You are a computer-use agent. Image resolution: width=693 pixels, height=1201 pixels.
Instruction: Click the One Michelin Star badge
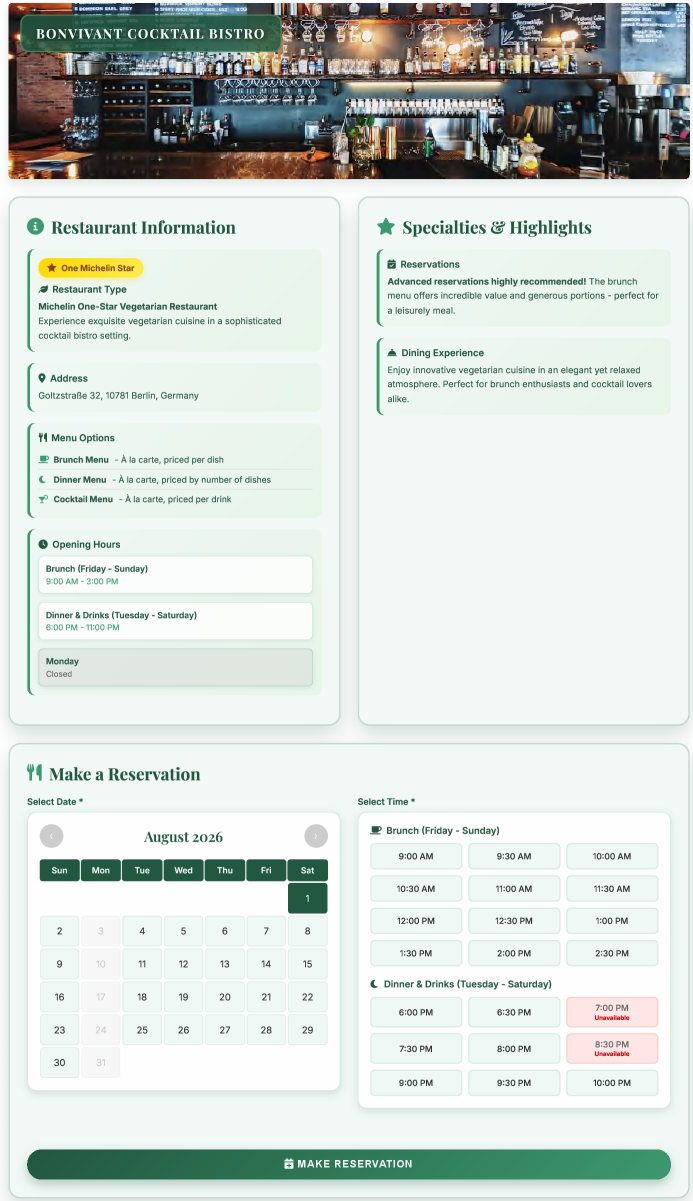(x=91, y=268)
